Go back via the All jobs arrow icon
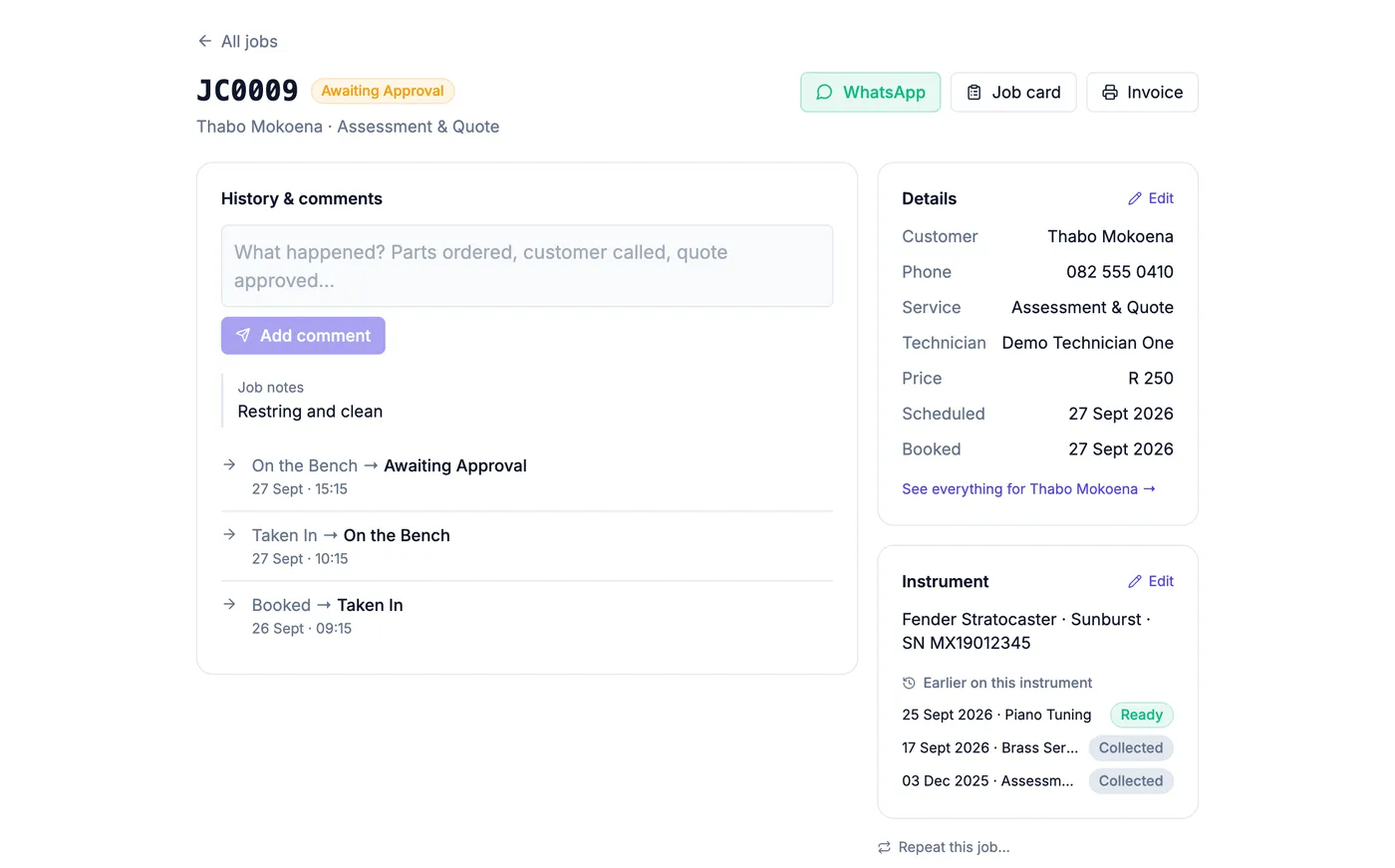This screenshot has width=1395, height=868. 204,41
